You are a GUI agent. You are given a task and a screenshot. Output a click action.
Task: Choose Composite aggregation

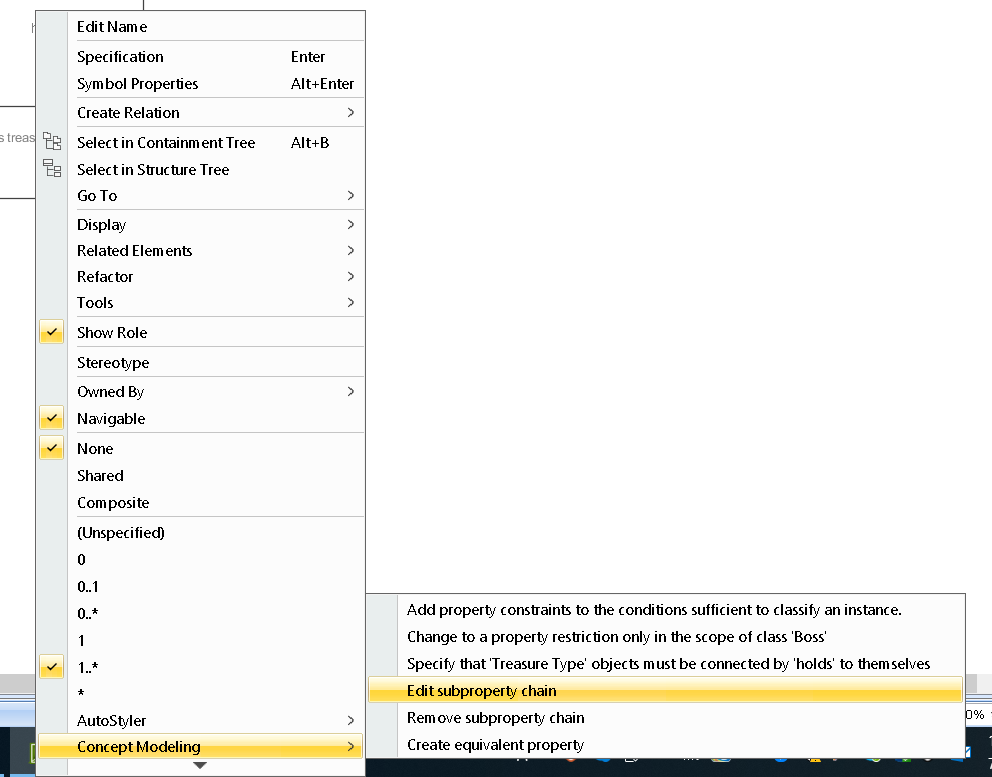point(201,503)
